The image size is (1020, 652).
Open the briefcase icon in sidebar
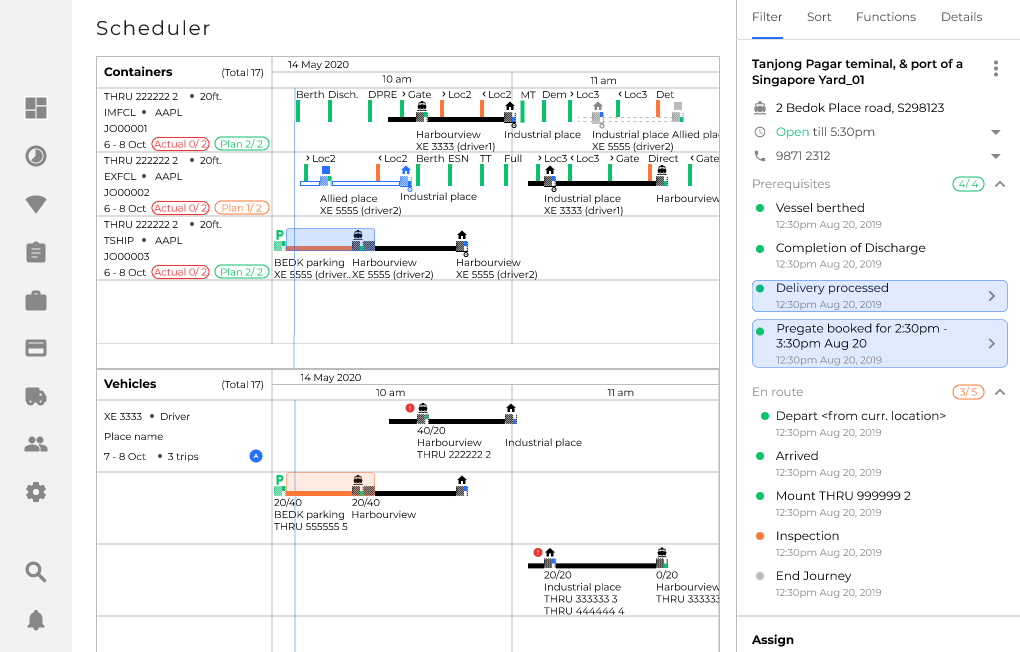click(x=36, y=300)
